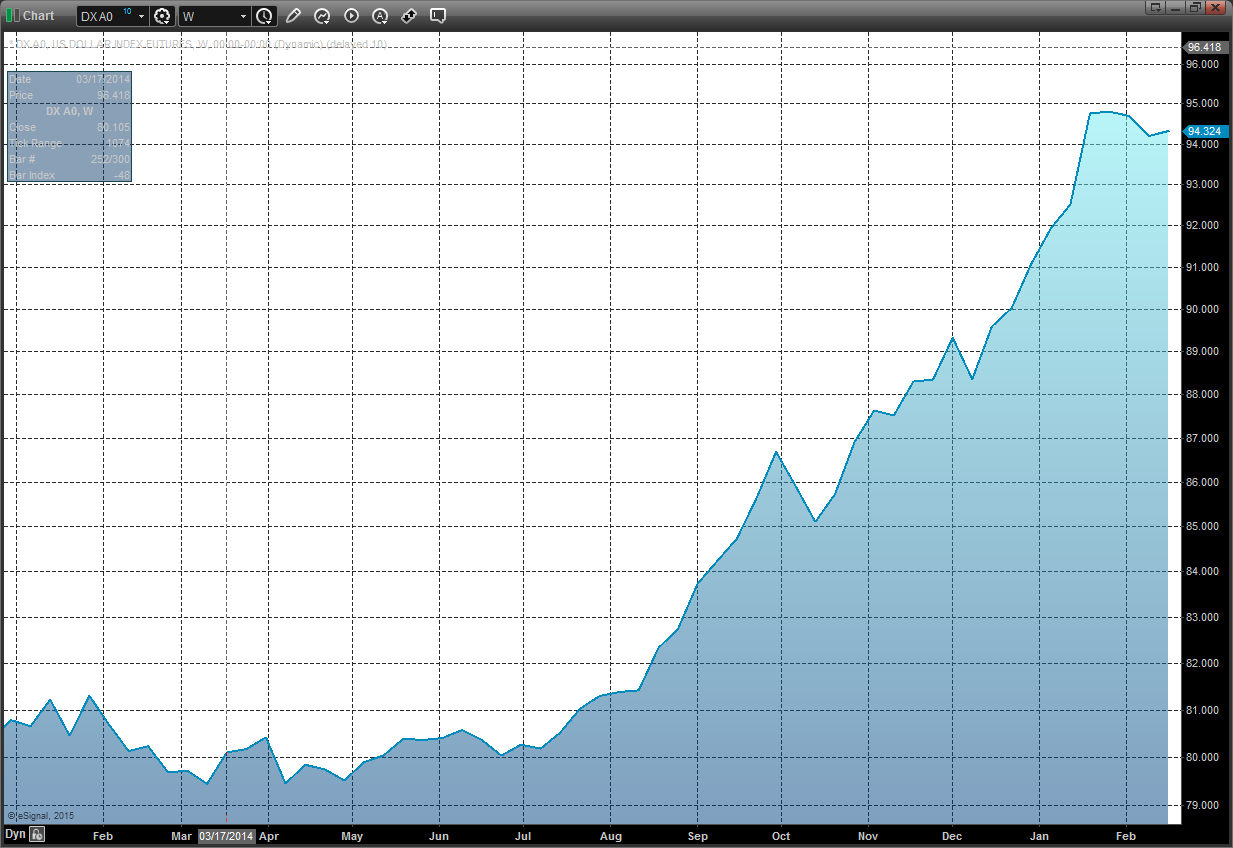Screen dimensions: 1233x848
Task: Open the alerts circled-A icon
Action: (380, 16)
